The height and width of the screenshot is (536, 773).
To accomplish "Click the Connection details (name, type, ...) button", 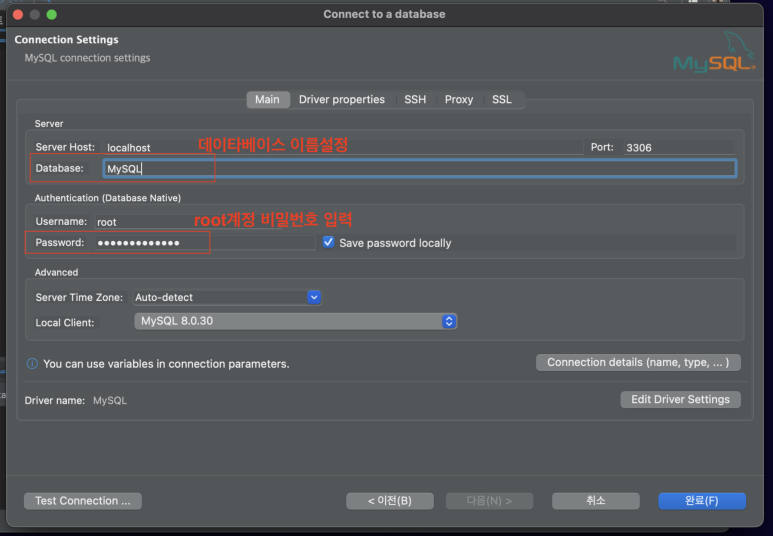I will pyautogui.click(x=638, y=362).
